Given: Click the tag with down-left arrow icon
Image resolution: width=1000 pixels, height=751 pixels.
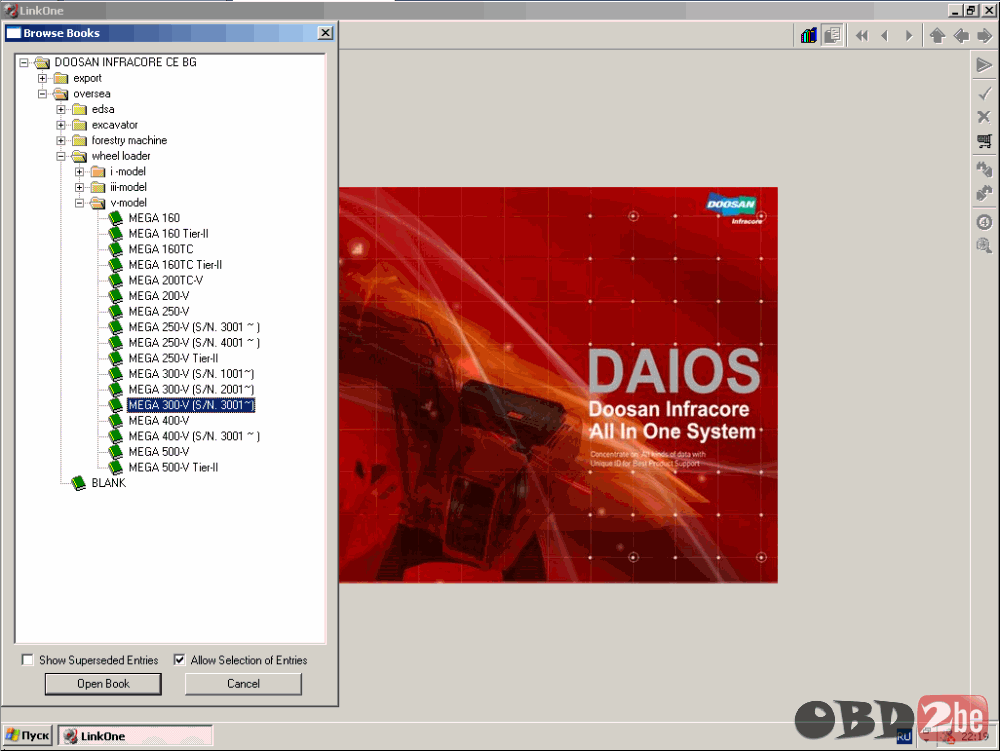Looking at the screenshot, I should (x=984, y=169).
